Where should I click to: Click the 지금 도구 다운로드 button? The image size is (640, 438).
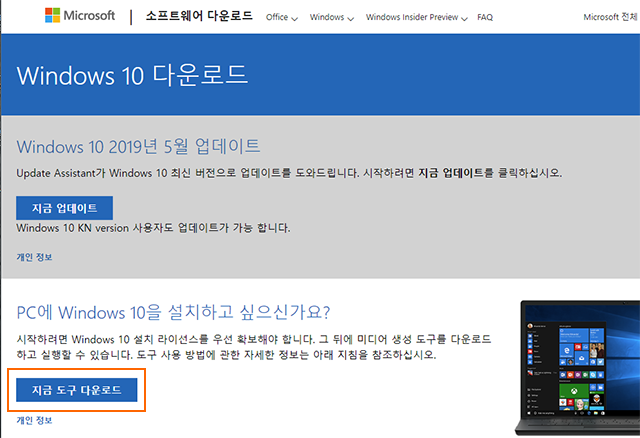[x=77, y=390]
